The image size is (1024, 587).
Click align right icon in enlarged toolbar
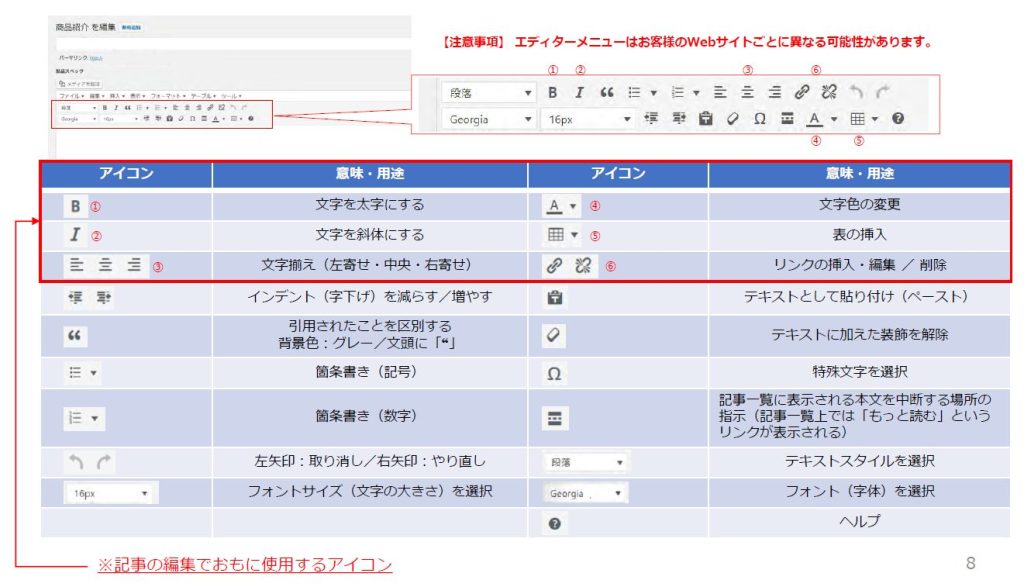click(x=774, y=92)
